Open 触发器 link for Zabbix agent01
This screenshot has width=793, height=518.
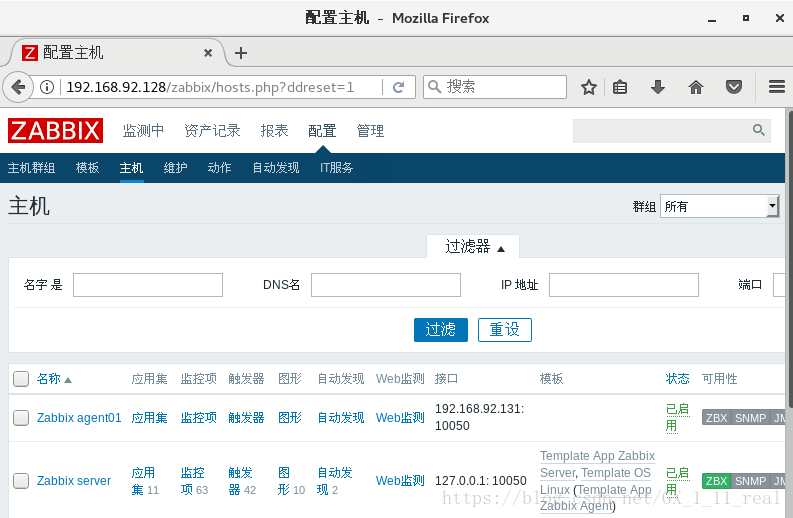[x=246, y=418]
